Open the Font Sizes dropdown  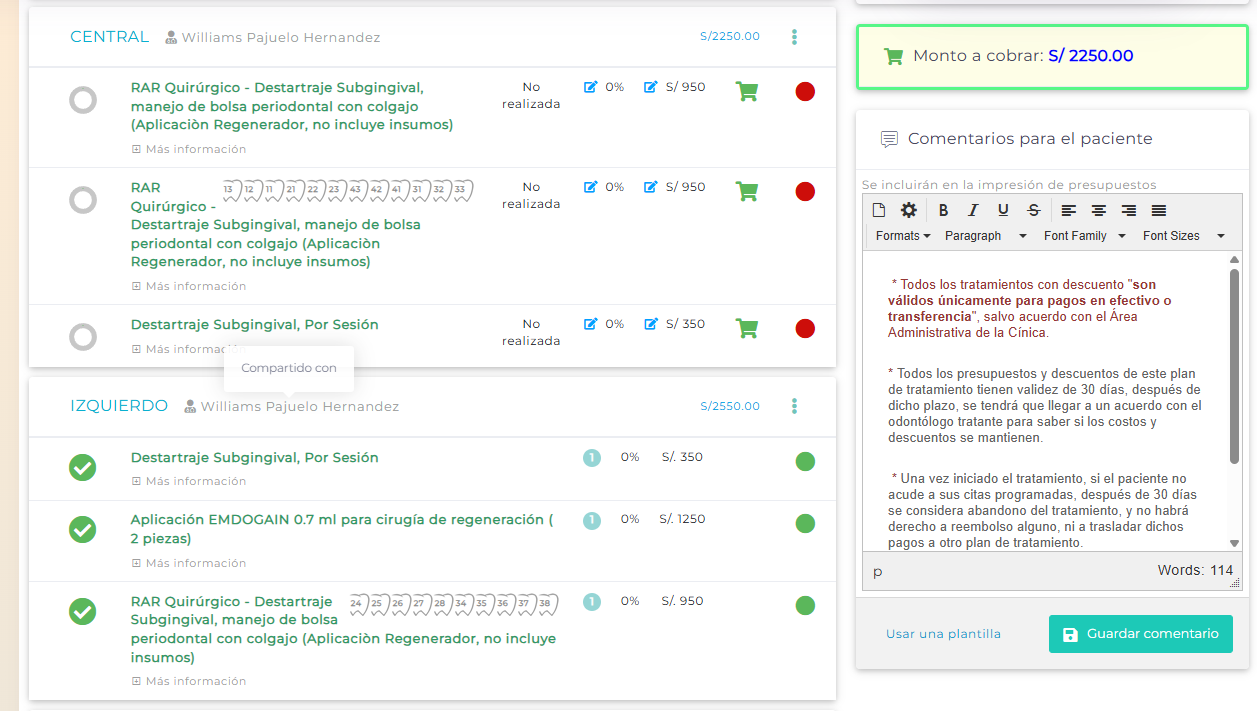[x=1184, y=236]
